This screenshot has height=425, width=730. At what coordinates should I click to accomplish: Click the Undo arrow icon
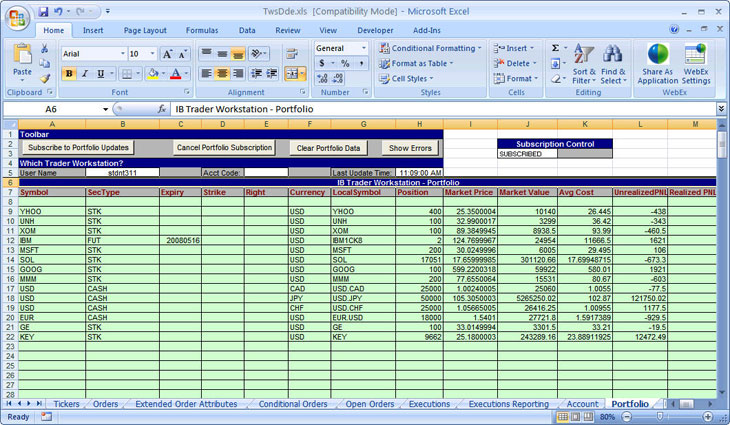pos(59,12)
